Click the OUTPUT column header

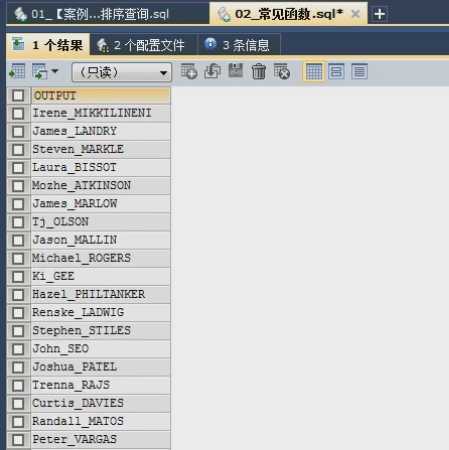click(x=101, y=96)
